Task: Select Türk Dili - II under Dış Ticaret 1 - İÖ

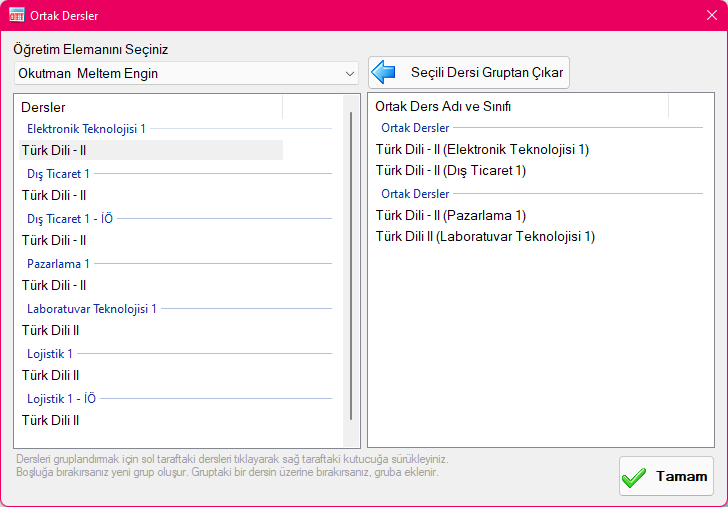Action: (x=54, y=241)
